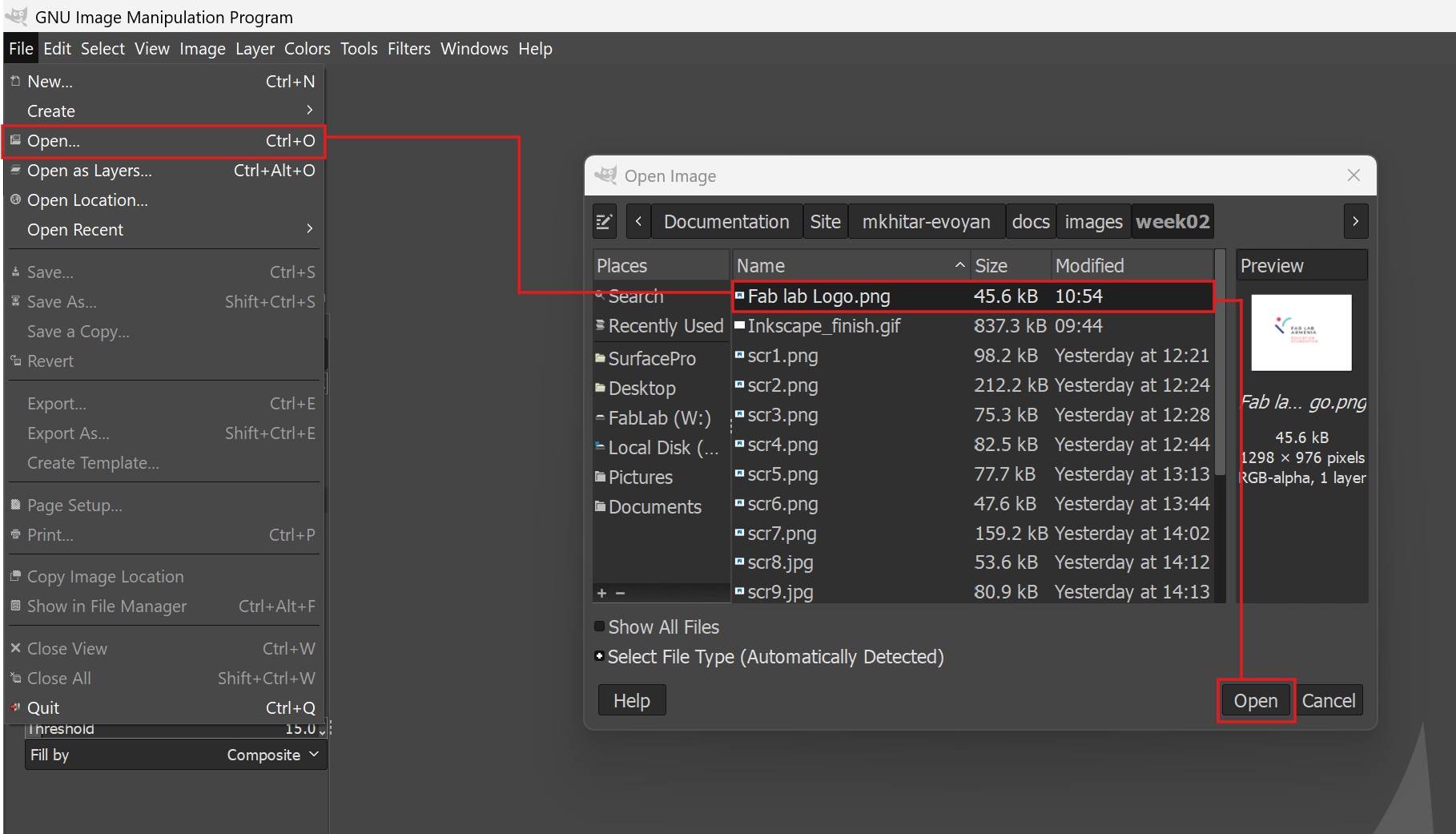Open the Windows menu
Screen dimensions: 1456x834
pos(474,49)
